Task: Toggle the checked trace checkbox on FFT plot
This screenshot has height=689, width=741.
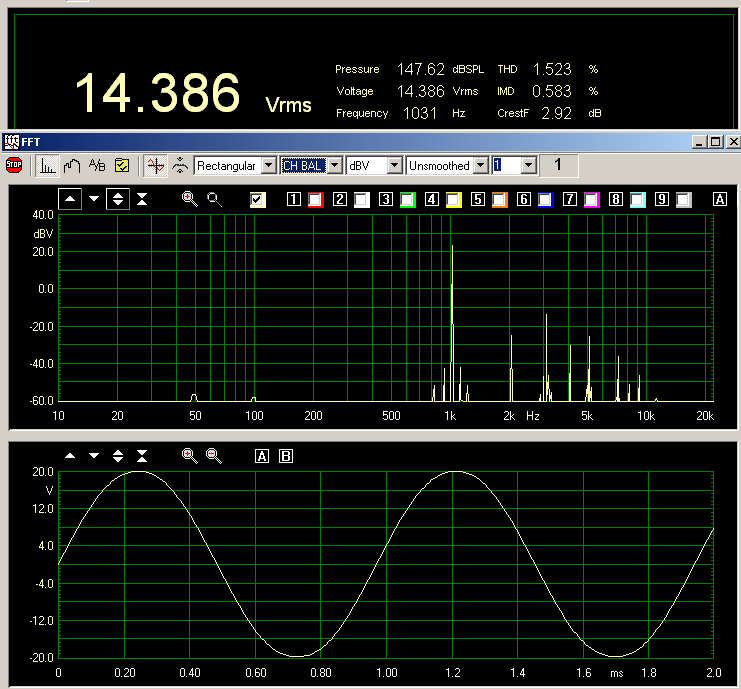Action: pyautogui.click(x=258, y=199)
